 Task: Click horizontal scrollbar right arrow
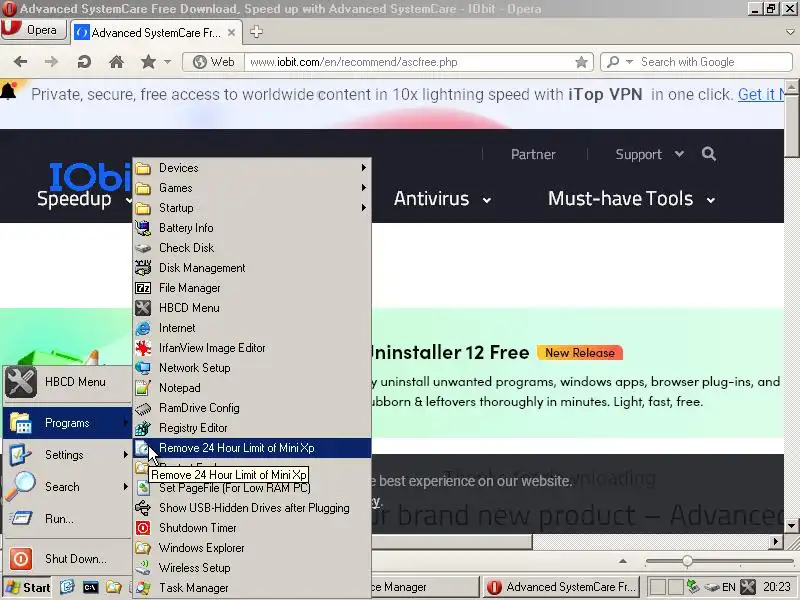pos(776,542)
